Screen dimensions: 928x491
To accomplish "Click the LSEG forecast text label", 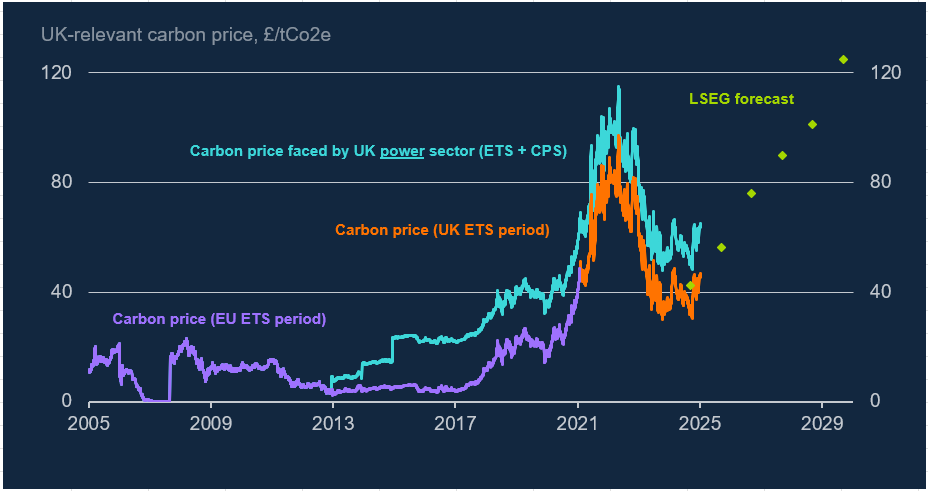I will coord(741,99).
